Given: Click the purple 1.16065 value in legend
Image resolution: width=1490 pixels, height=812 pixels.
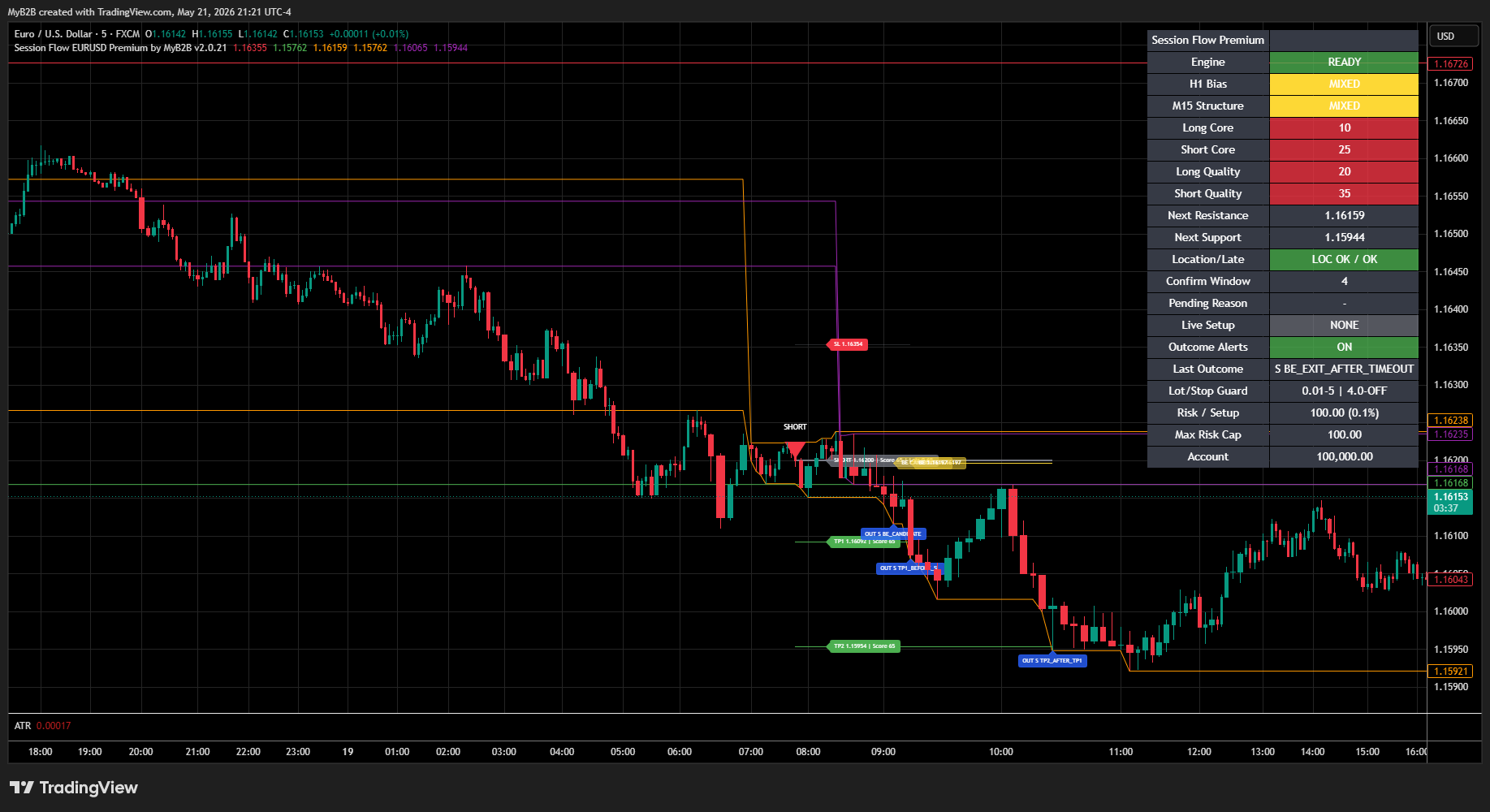Looking at the screenshot, I should [410, 48].
